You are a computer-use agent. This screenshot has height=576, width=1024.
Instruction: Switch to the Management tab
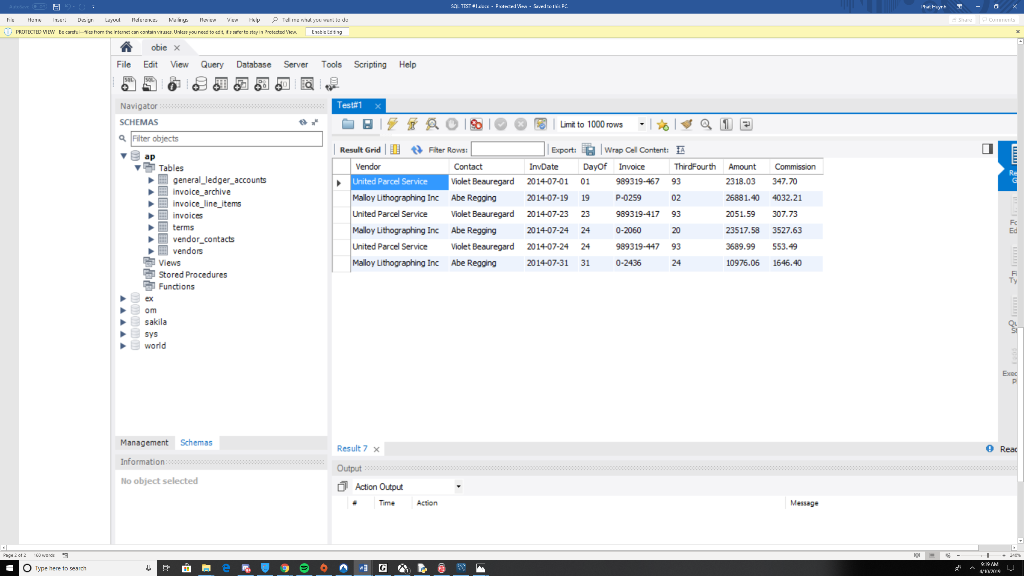pos(144,442)
